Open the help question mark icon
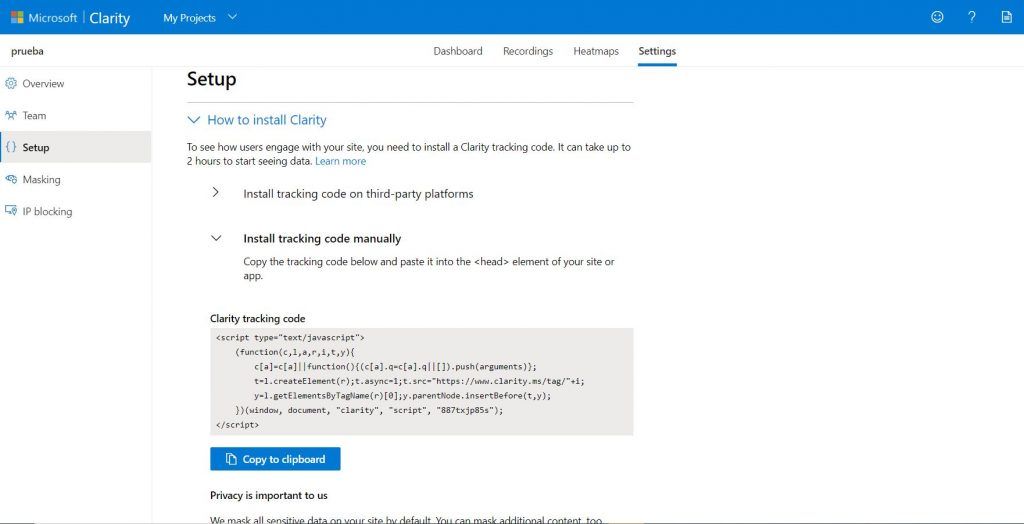This screenshot has height=524, width=1024. (x=972, y=18)
